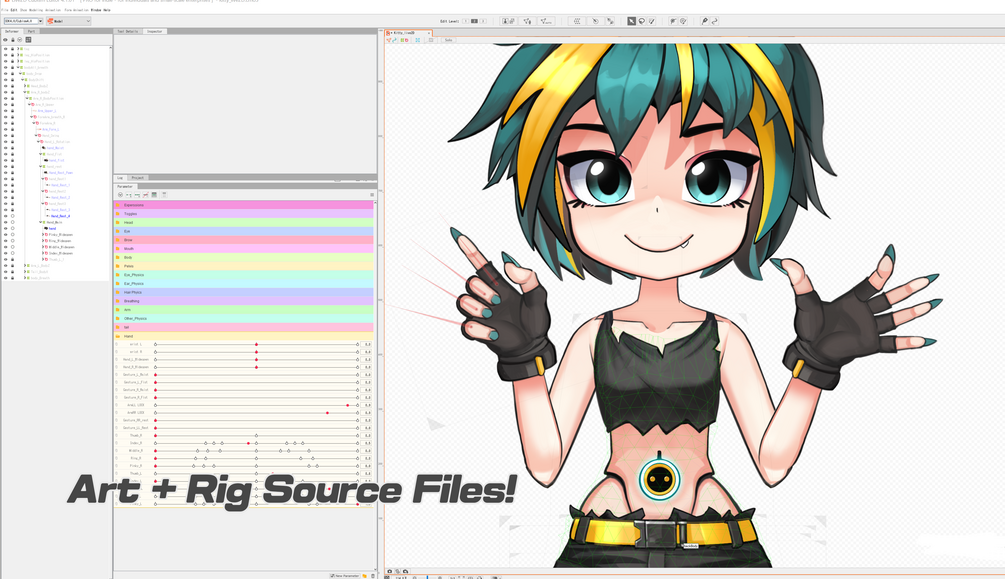This screenshot has height=579, width=1005.
Task: Open the Cubism version combo box dropdown
Action: pos(40,21)
